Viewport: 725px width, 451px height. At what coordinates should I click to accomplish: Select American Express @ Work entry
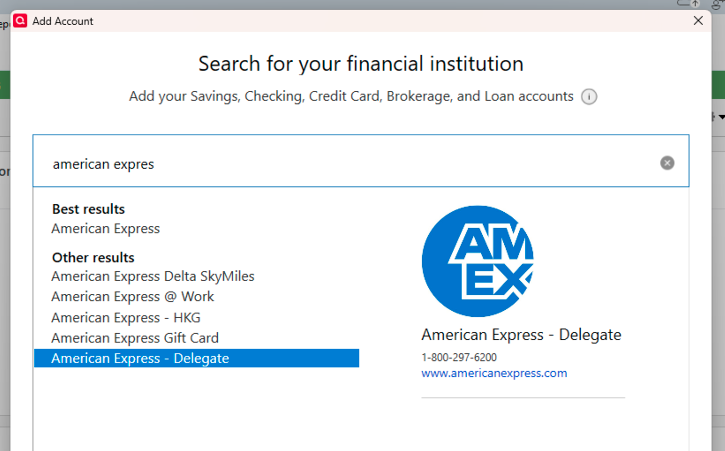coord(132,296)
